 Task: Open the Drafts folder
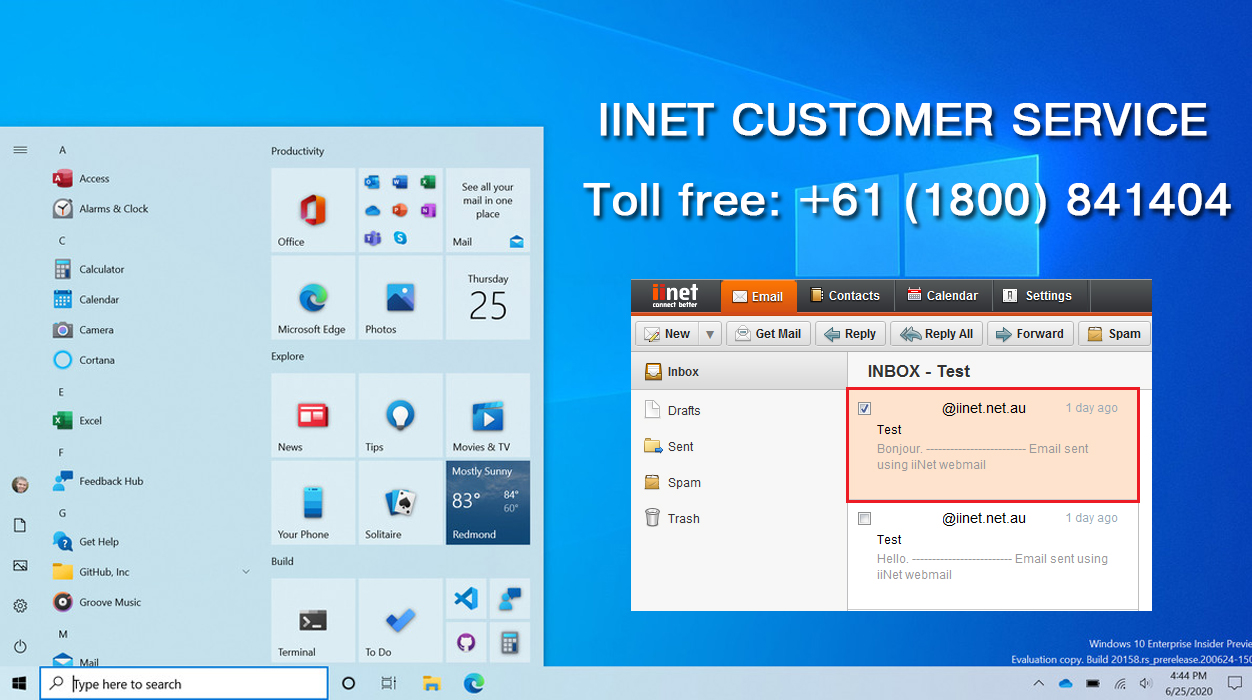point(684,410)
